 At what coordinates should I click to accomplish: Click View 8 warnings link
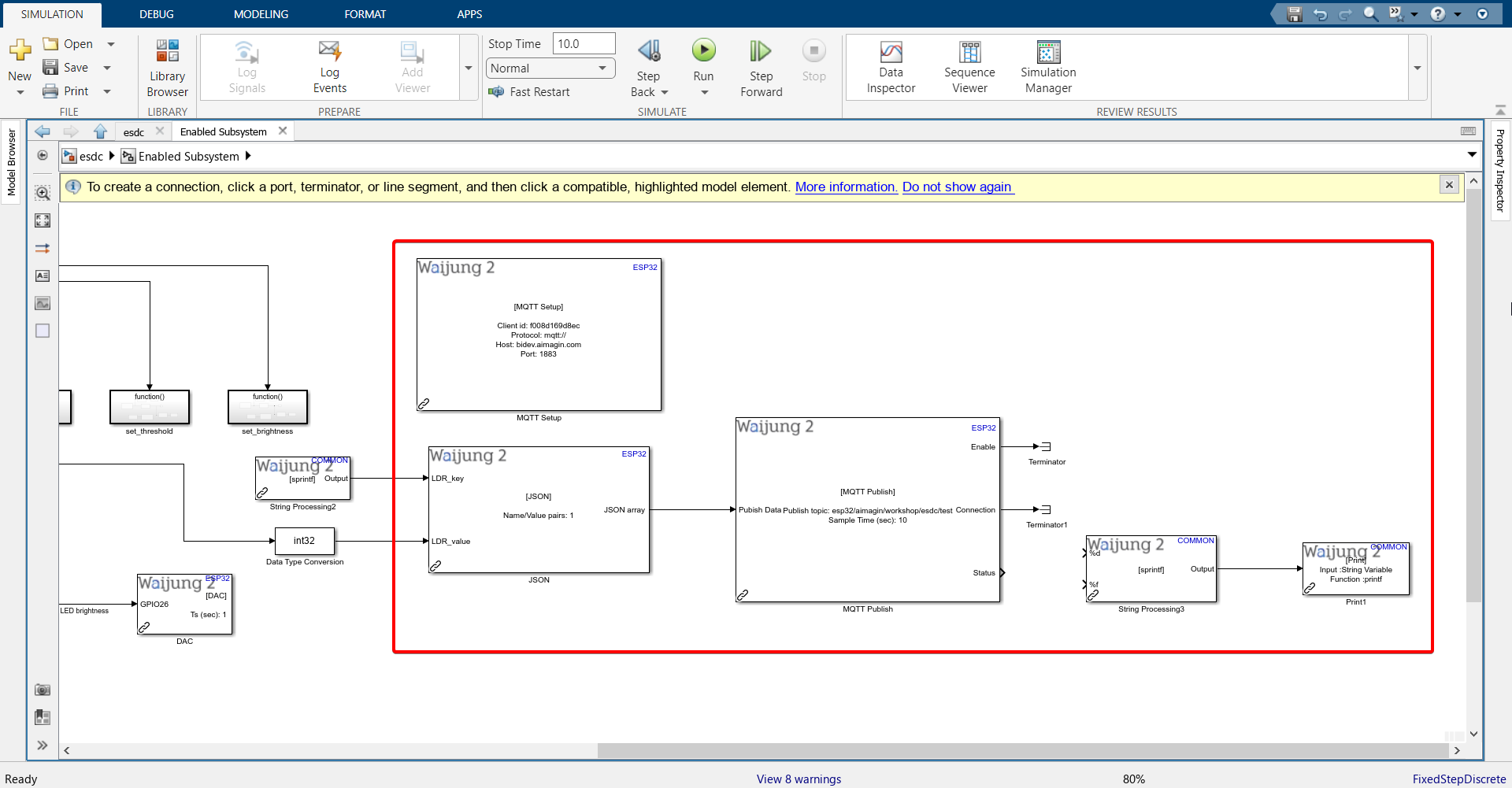[x=799, y=779]
